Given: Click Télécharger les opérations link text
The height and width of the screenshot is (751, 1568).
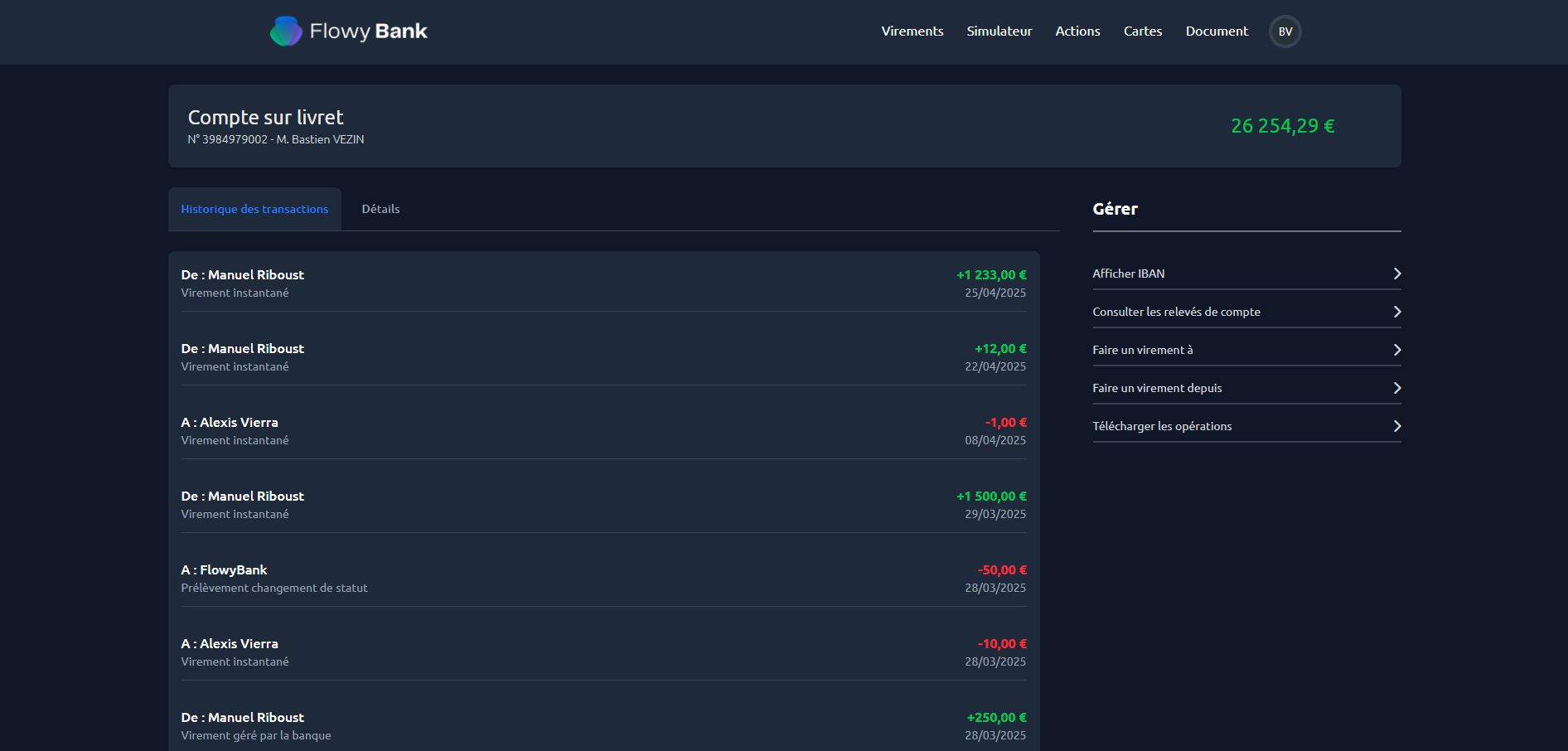Looking at the screenshot, I should pos(1161,426).
